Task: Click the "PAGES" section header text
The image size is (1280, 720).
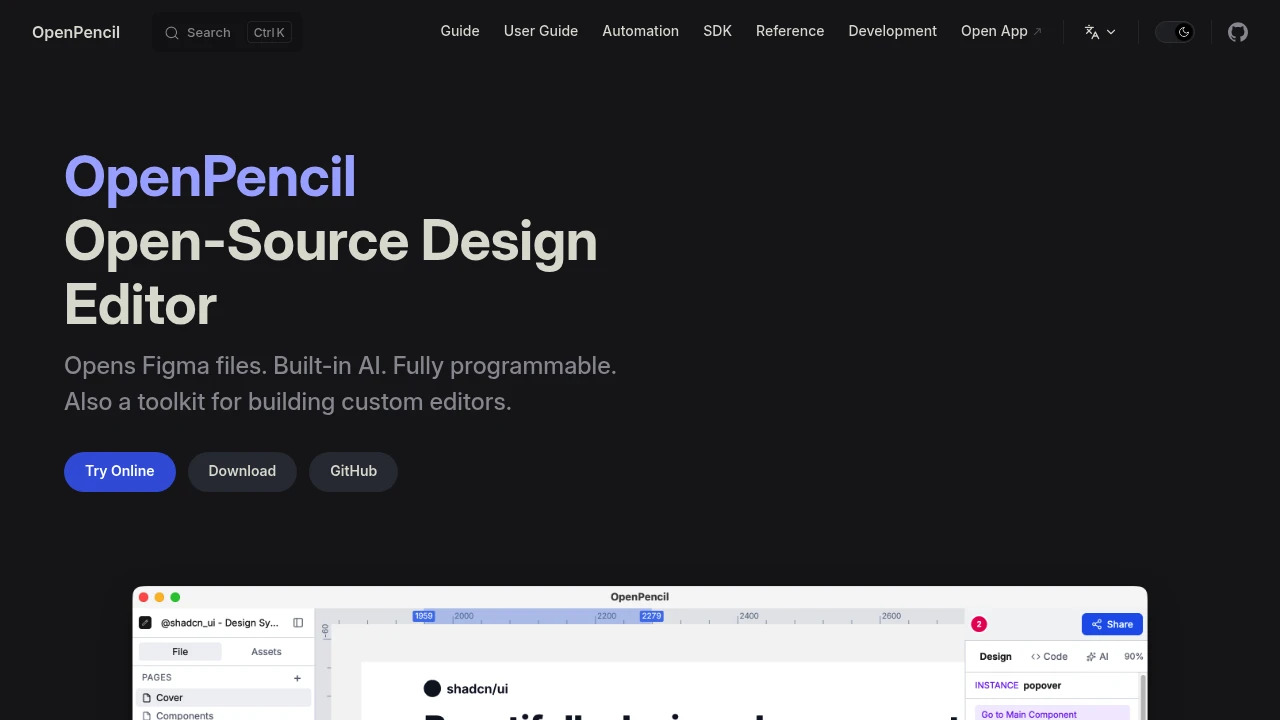Action: click(x=157, y=677)
